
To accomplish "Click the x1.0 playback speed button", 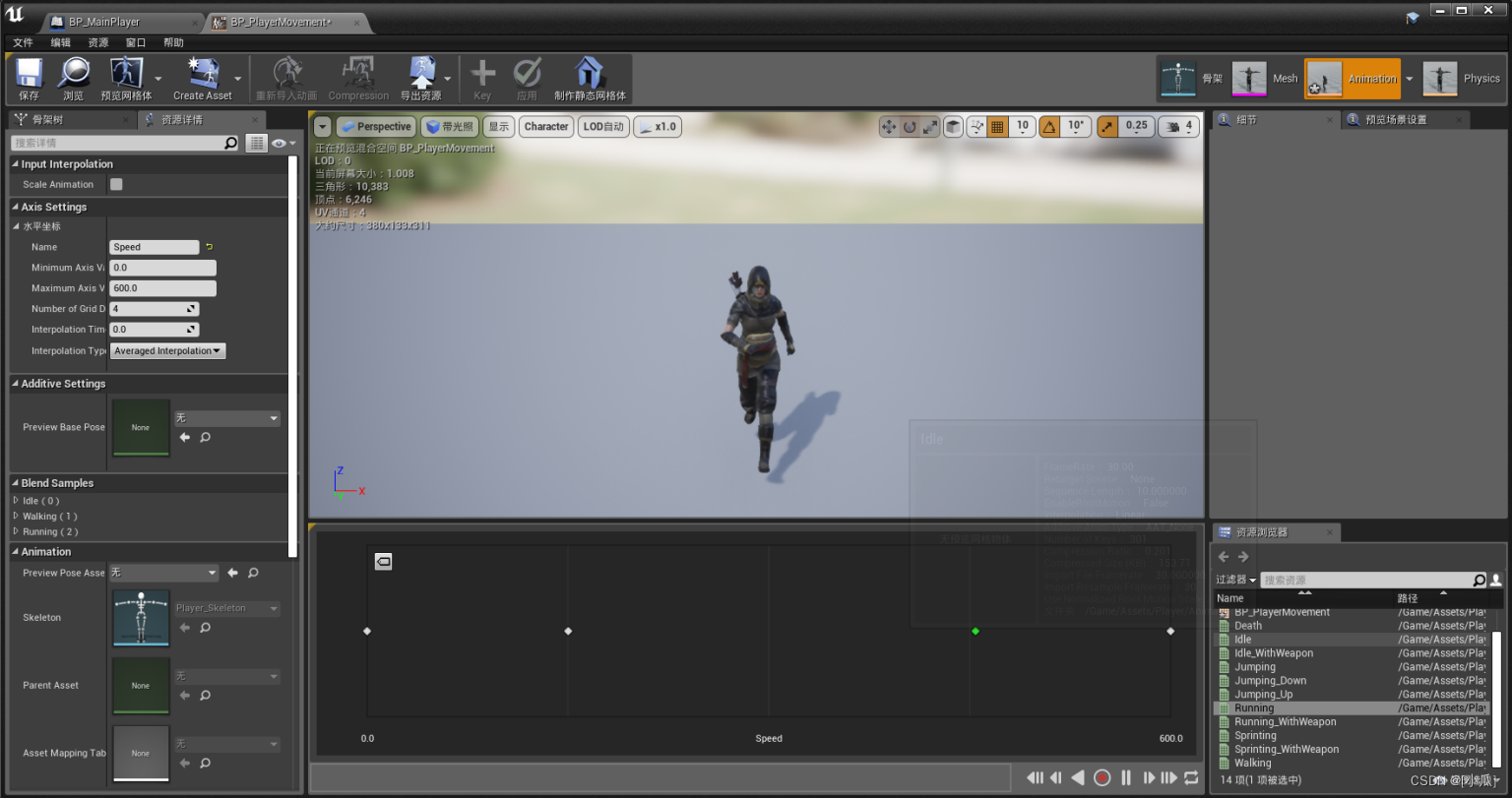I will click(x=658, y=126).
